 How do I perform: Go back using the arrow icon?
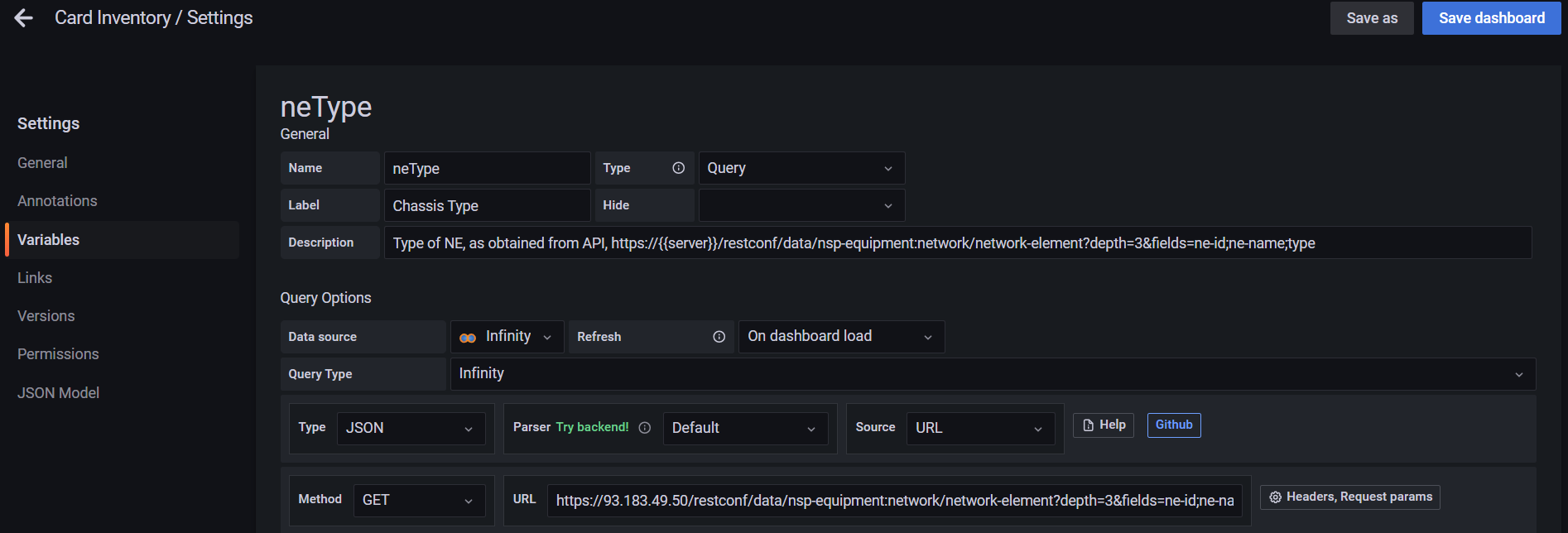coord(24,18)
